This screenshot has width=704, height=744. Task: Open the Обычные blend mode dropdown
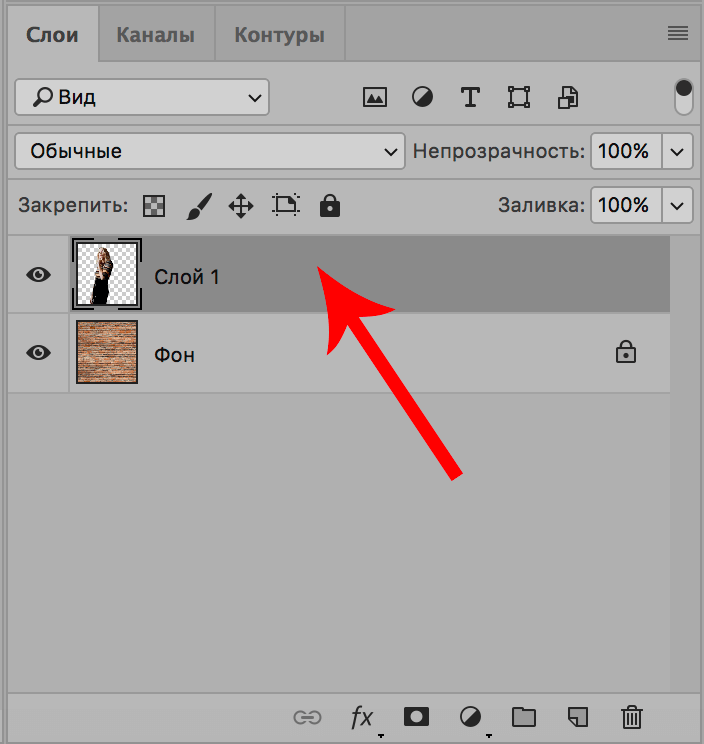[210, 152]
